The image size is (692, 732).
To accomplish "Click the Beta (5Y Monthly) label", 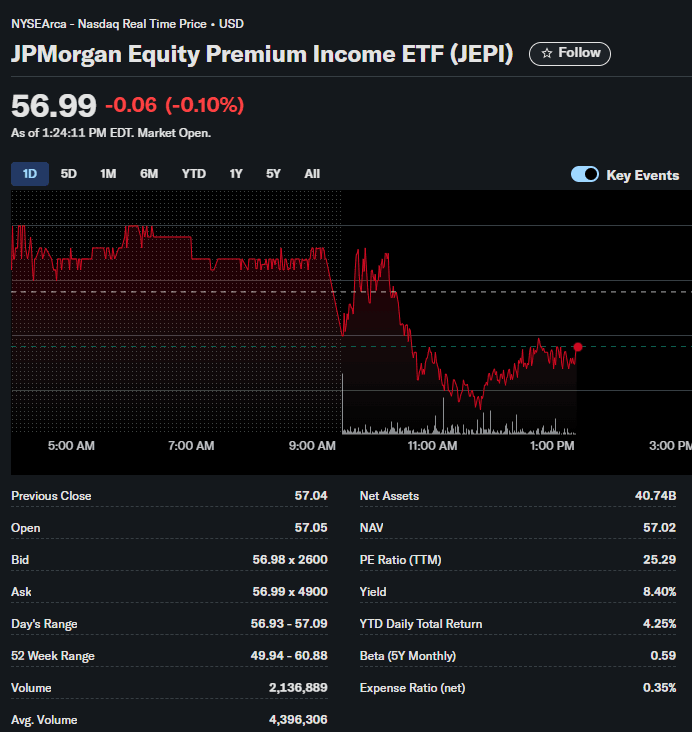I will pos(408,656).
